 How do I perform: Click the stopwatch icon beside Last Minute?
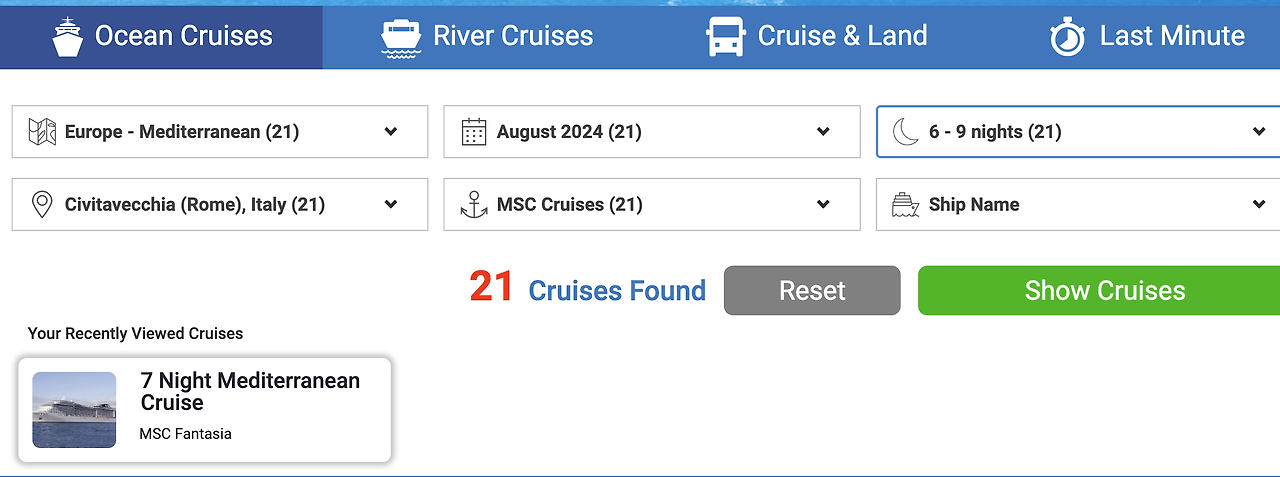click(x=1068, y=37)
